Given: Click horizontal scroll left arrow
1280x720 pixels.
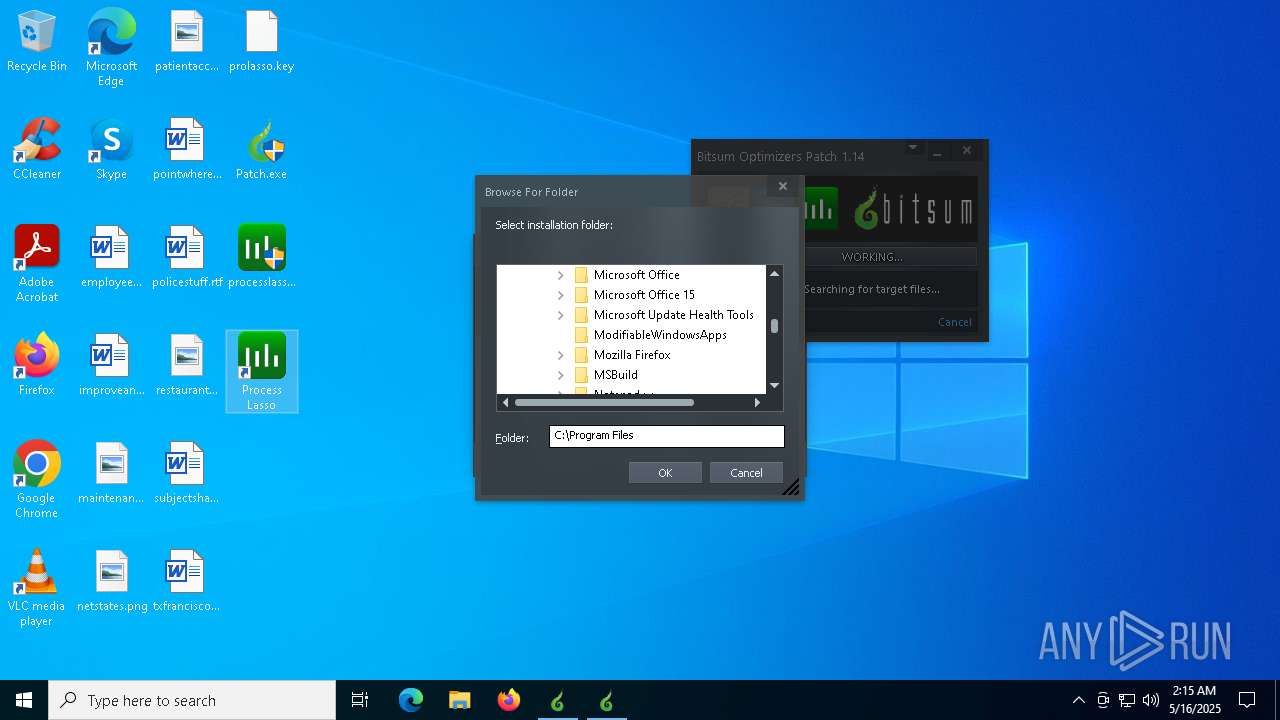Looking at the screenshot, I should pos(506,402).
